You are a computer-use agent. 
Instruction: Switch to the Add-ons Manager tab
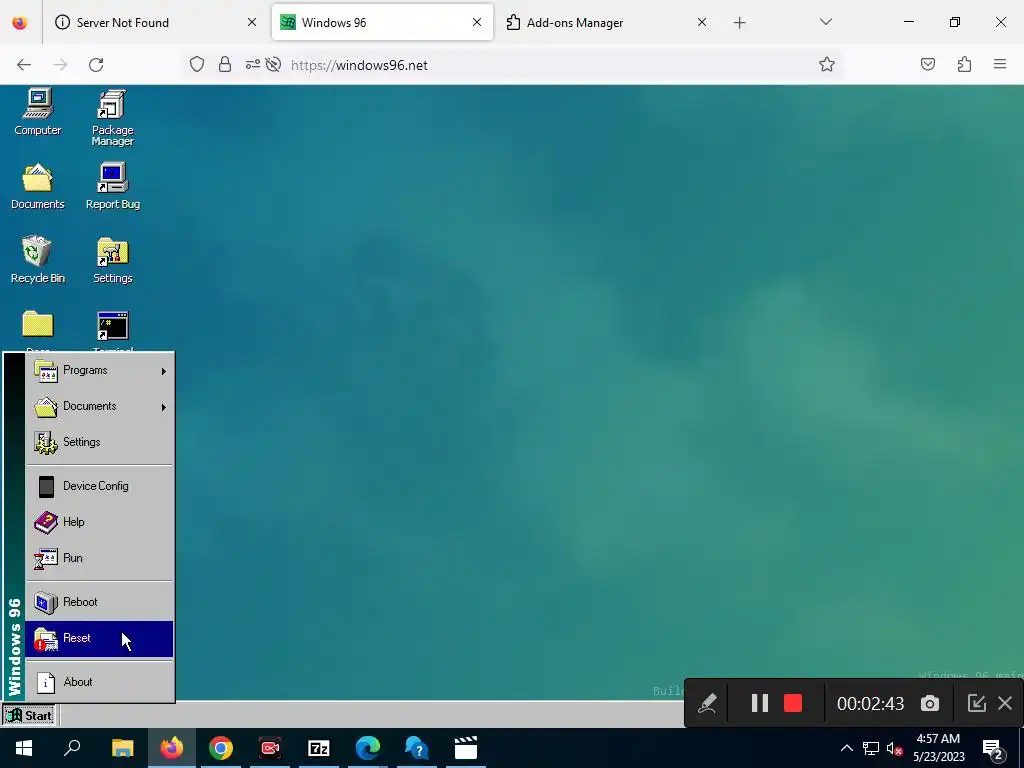tap(605, 23)
